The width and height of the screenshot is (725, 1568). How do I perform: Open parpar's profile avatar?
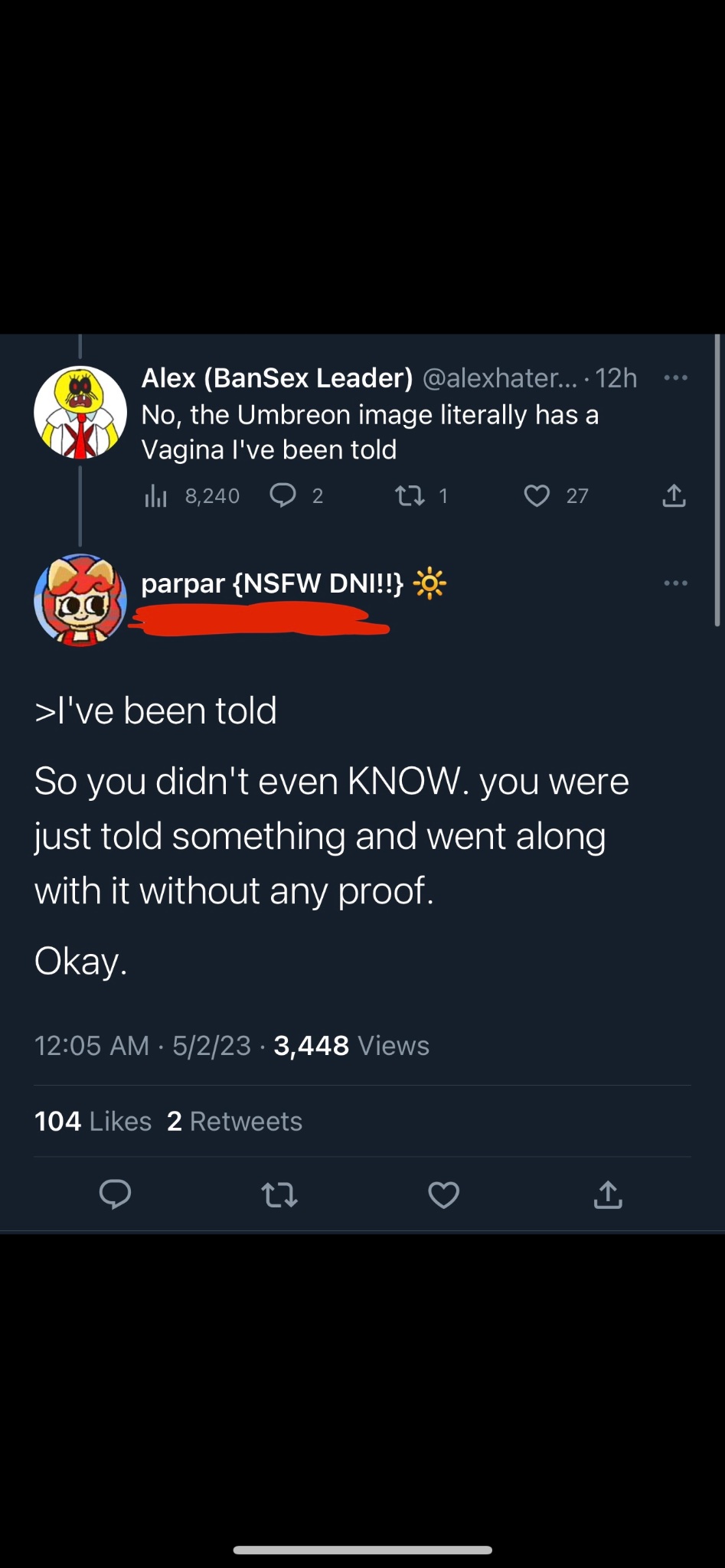pyautogui.click(x=80, y=600)
